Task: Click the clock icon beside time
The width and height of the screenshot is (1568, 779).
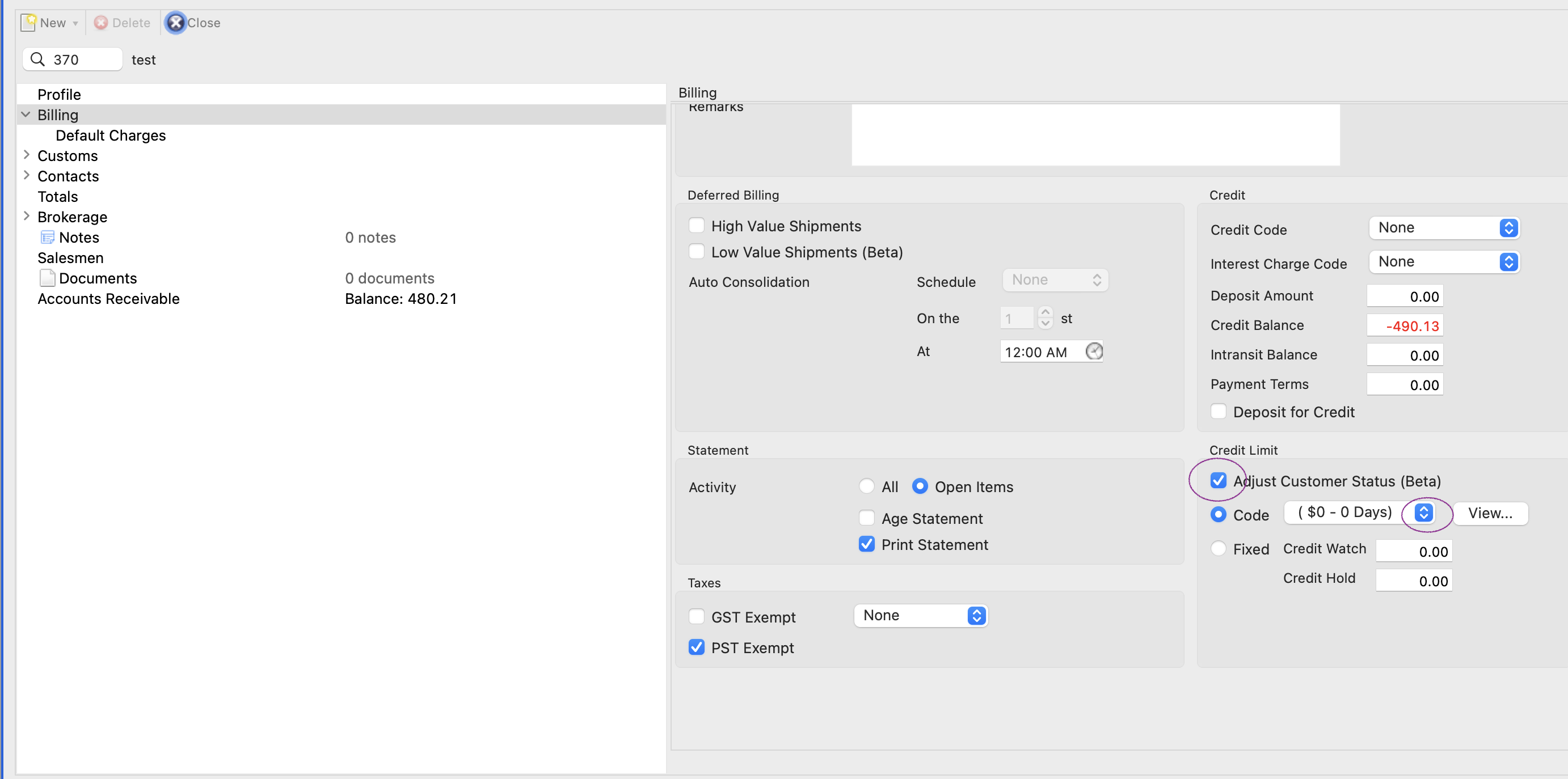Action: [x=1094, y=352]
